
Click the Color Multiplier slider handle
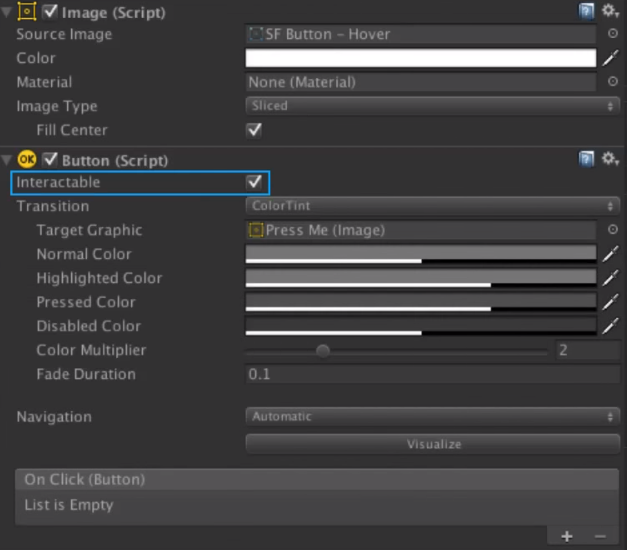pos(323,351)
